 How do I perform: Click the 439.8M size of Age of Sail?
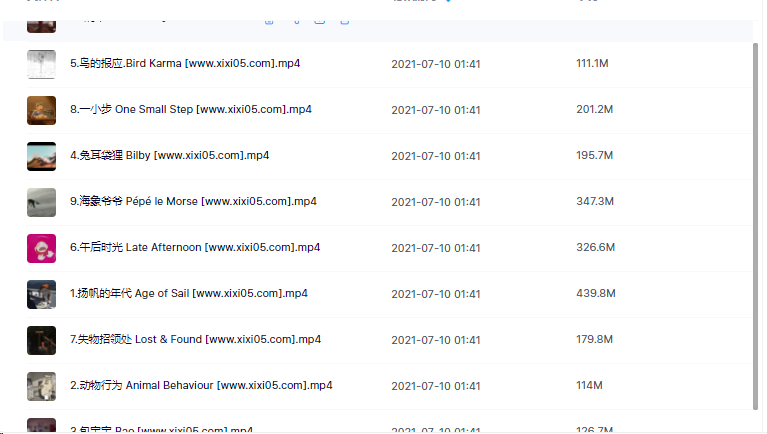[x=595, y=294]
